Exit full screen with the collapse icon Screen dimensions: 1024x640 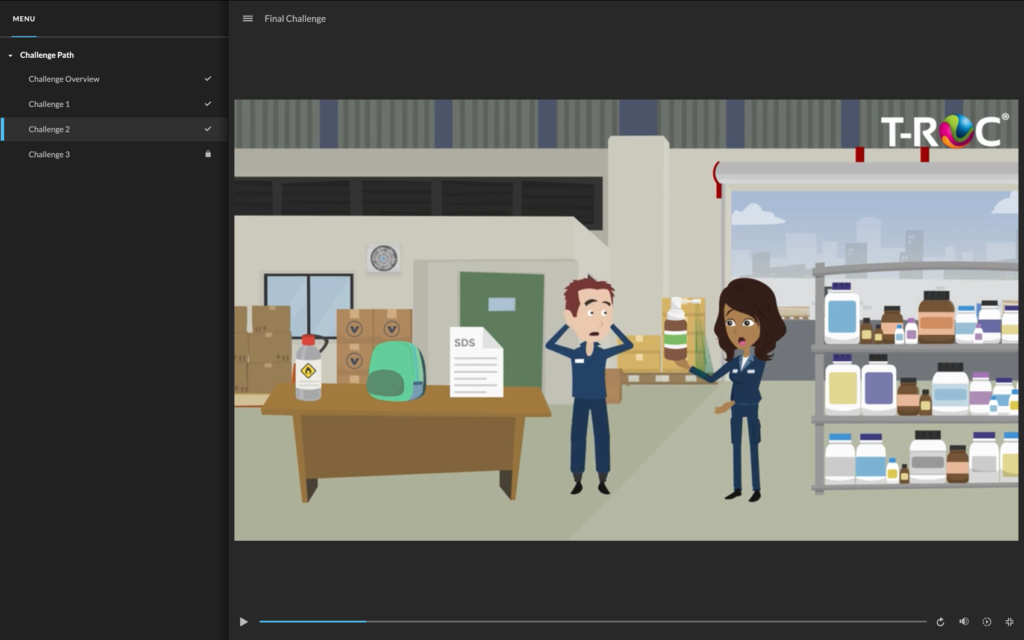click(x=1009, y=622)
